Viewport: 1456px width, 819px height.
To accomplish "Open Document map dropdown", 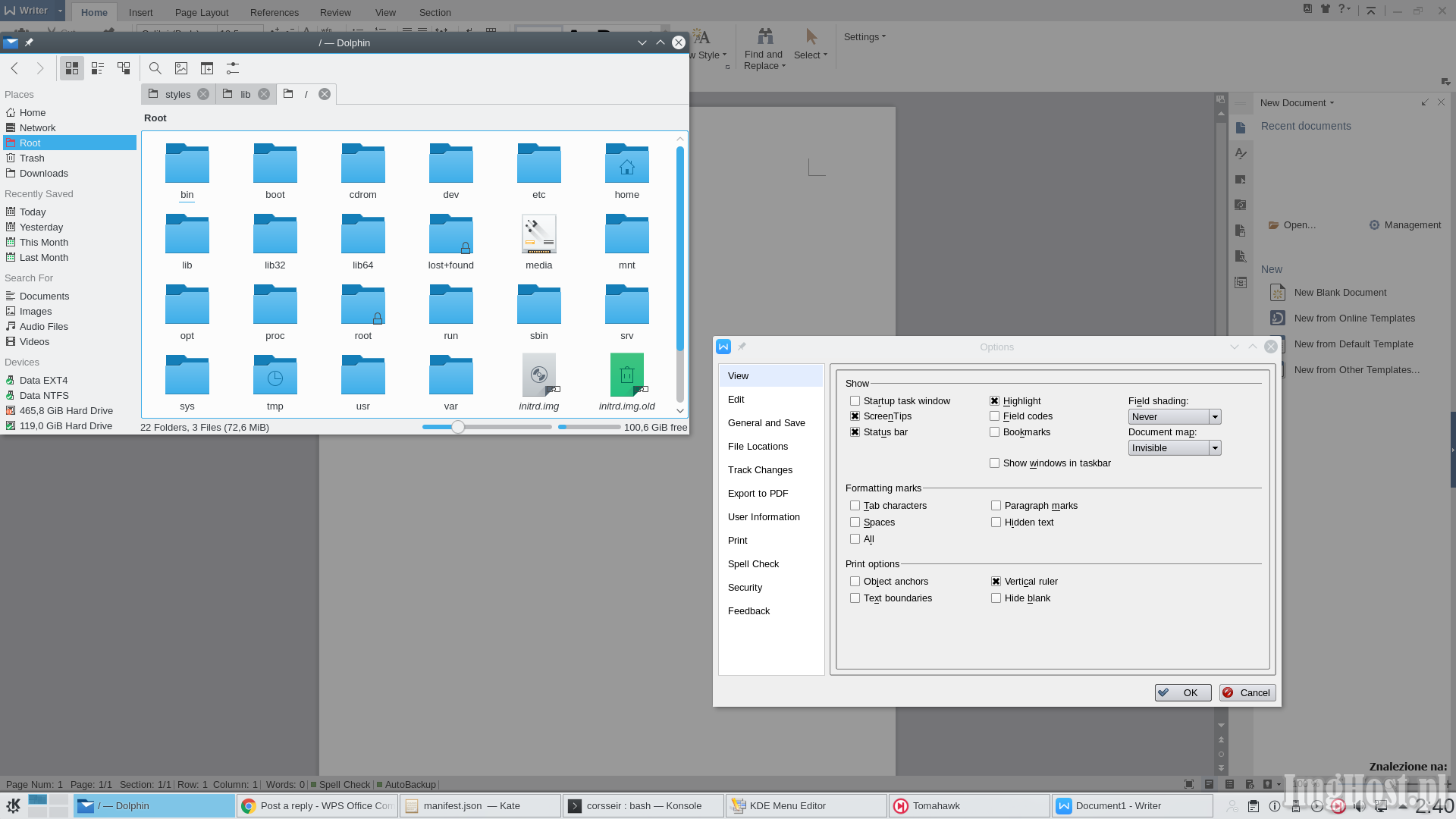I will click(x=1175, y=448).
